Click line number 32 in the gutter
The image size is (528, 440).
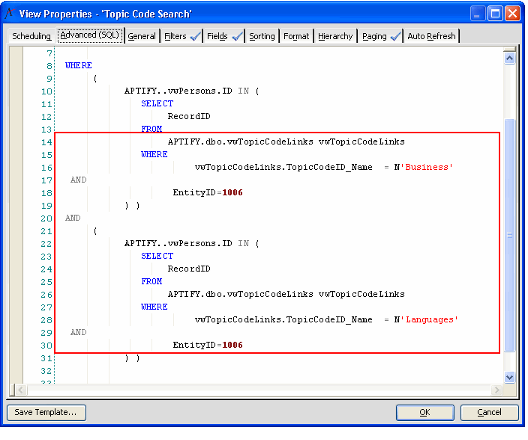tap(46, 371)
